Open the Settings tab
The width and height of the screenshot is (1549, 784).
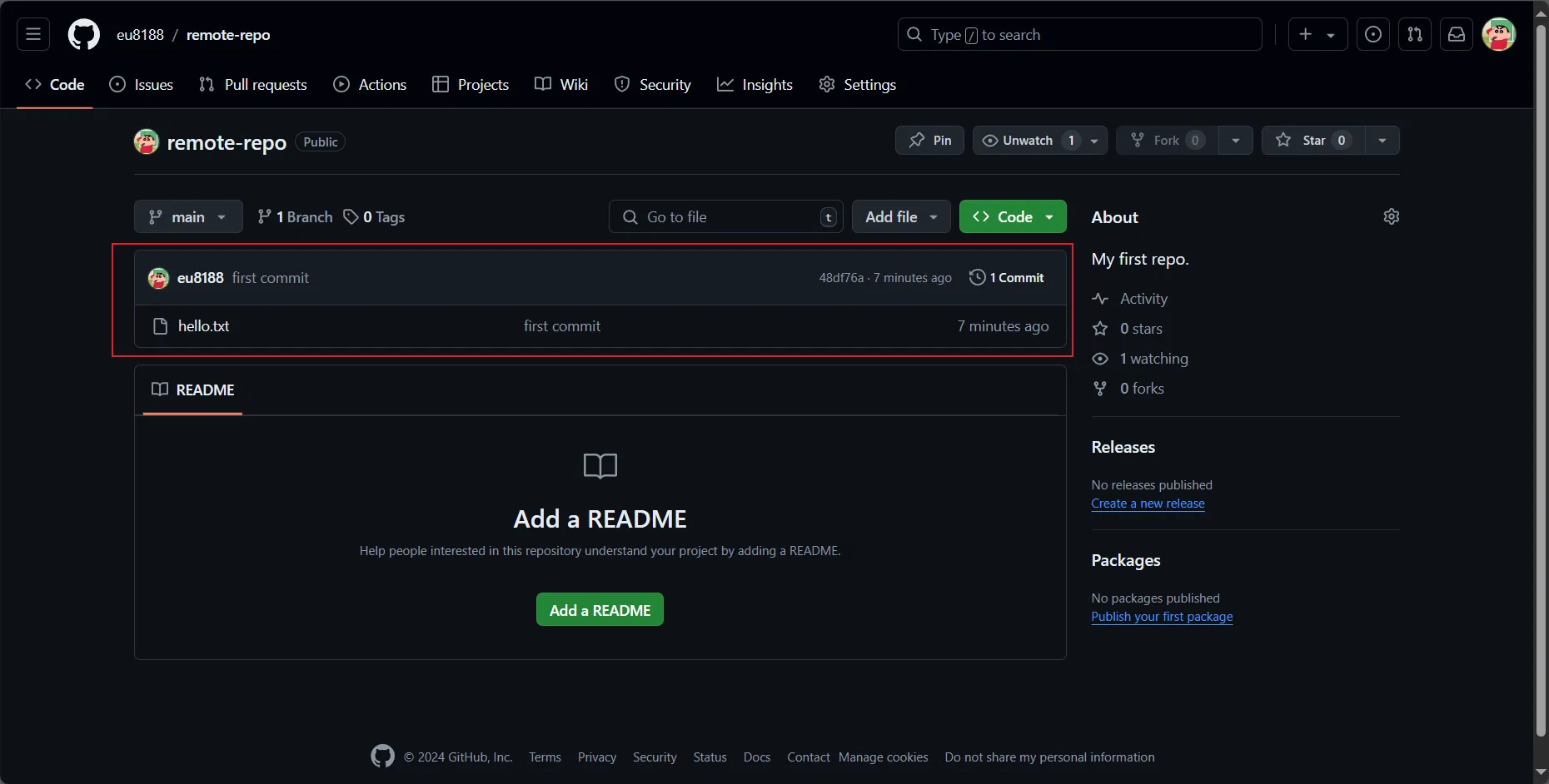[858, 85]
